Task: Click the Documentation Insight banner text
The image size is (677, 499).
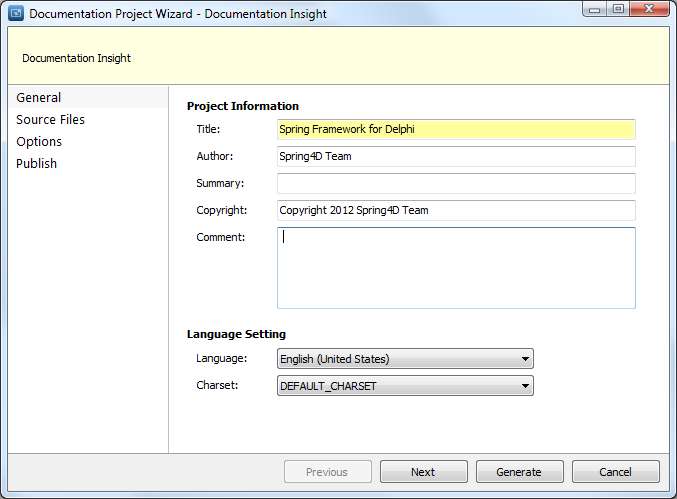Action: pyautogui.click(x=76, y=58)
